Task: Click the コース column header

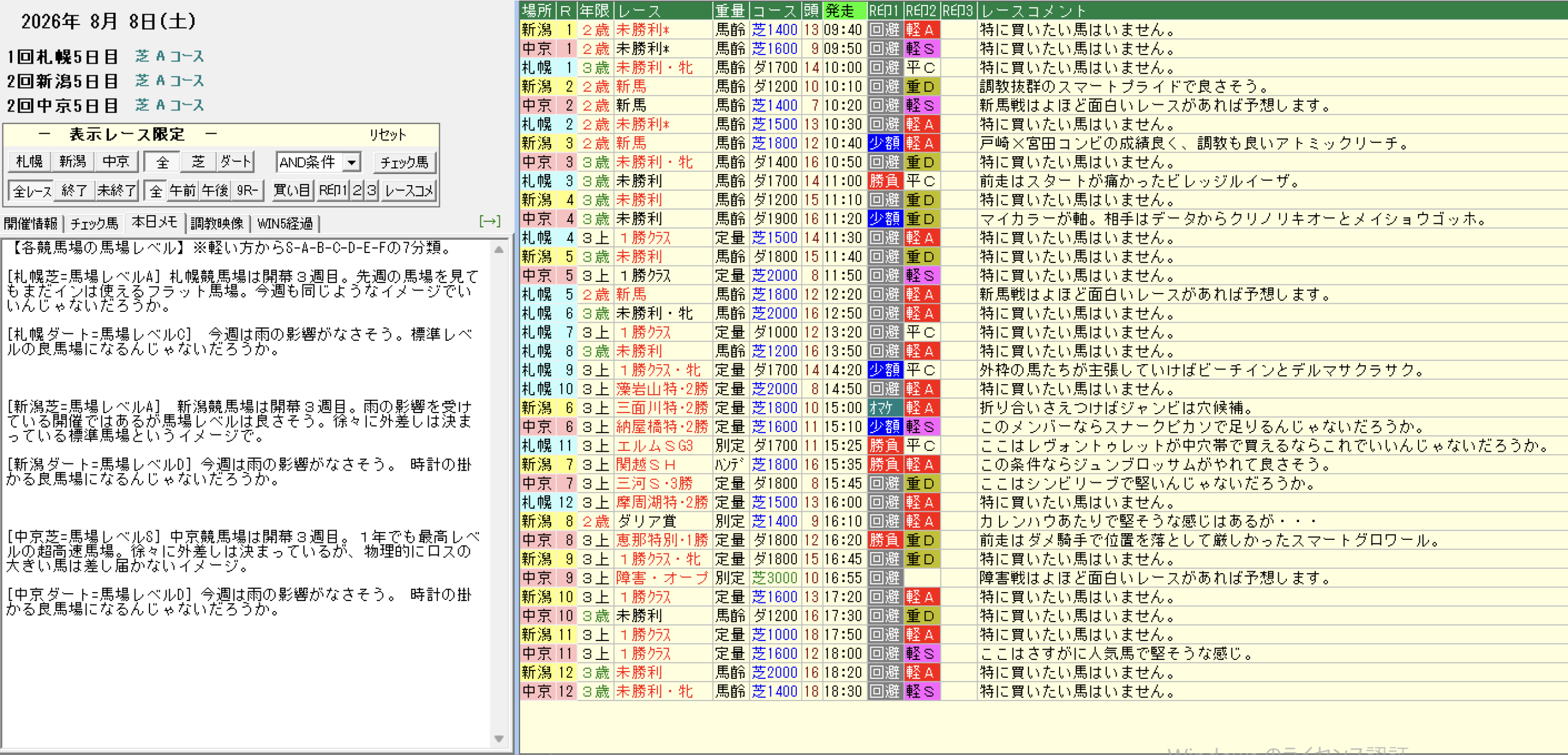Action: click(x=774, y=10)
